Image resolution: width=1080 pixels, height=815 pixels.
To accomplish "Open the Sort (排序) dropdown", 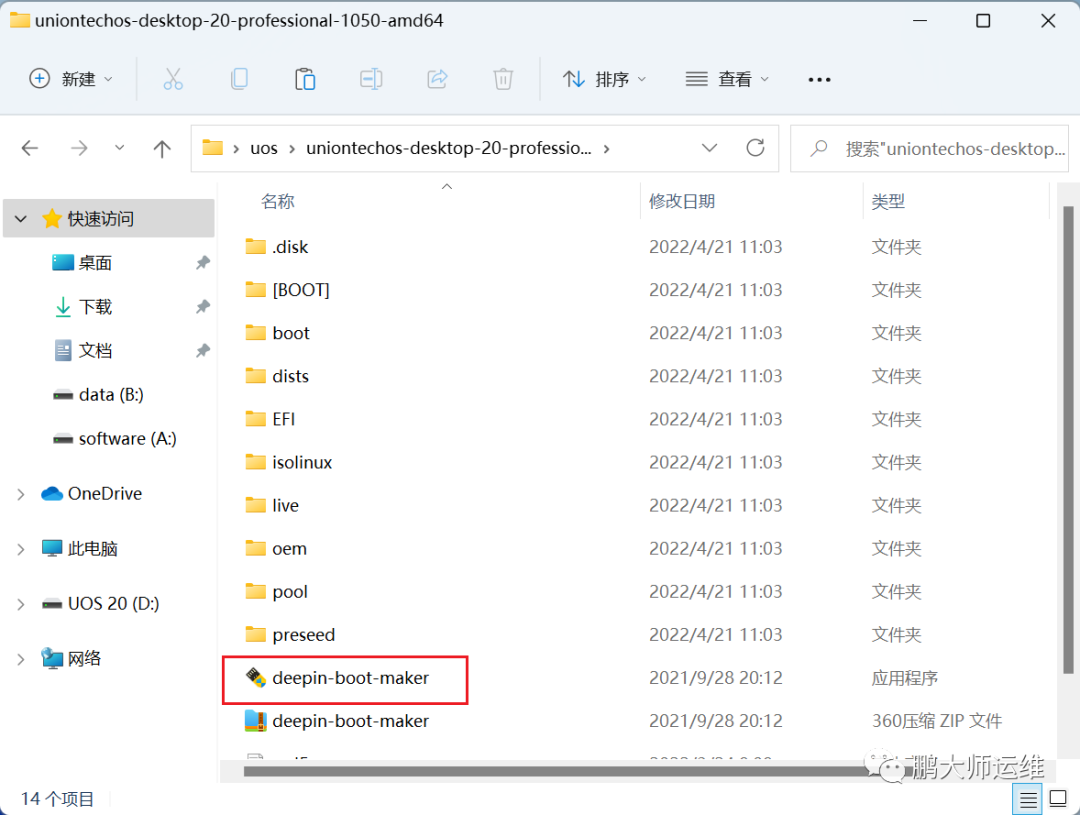I will pos(605,79).
